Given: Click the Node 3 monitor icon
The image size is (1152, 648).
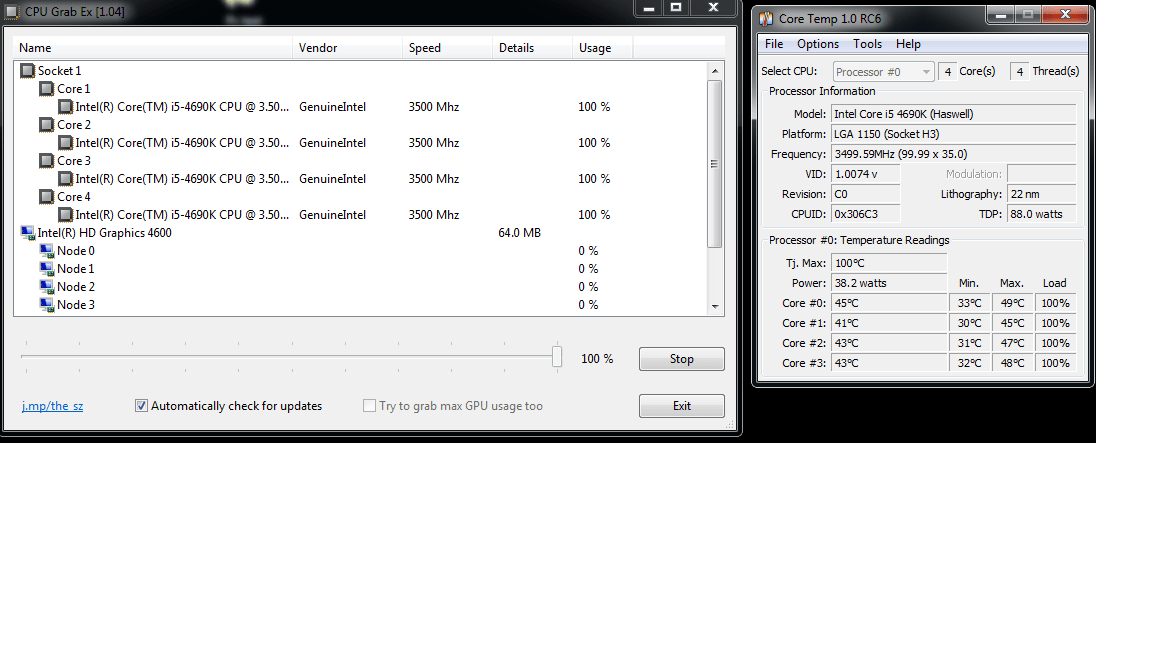Looking at the screenshot, I should (x=46, y=305).
